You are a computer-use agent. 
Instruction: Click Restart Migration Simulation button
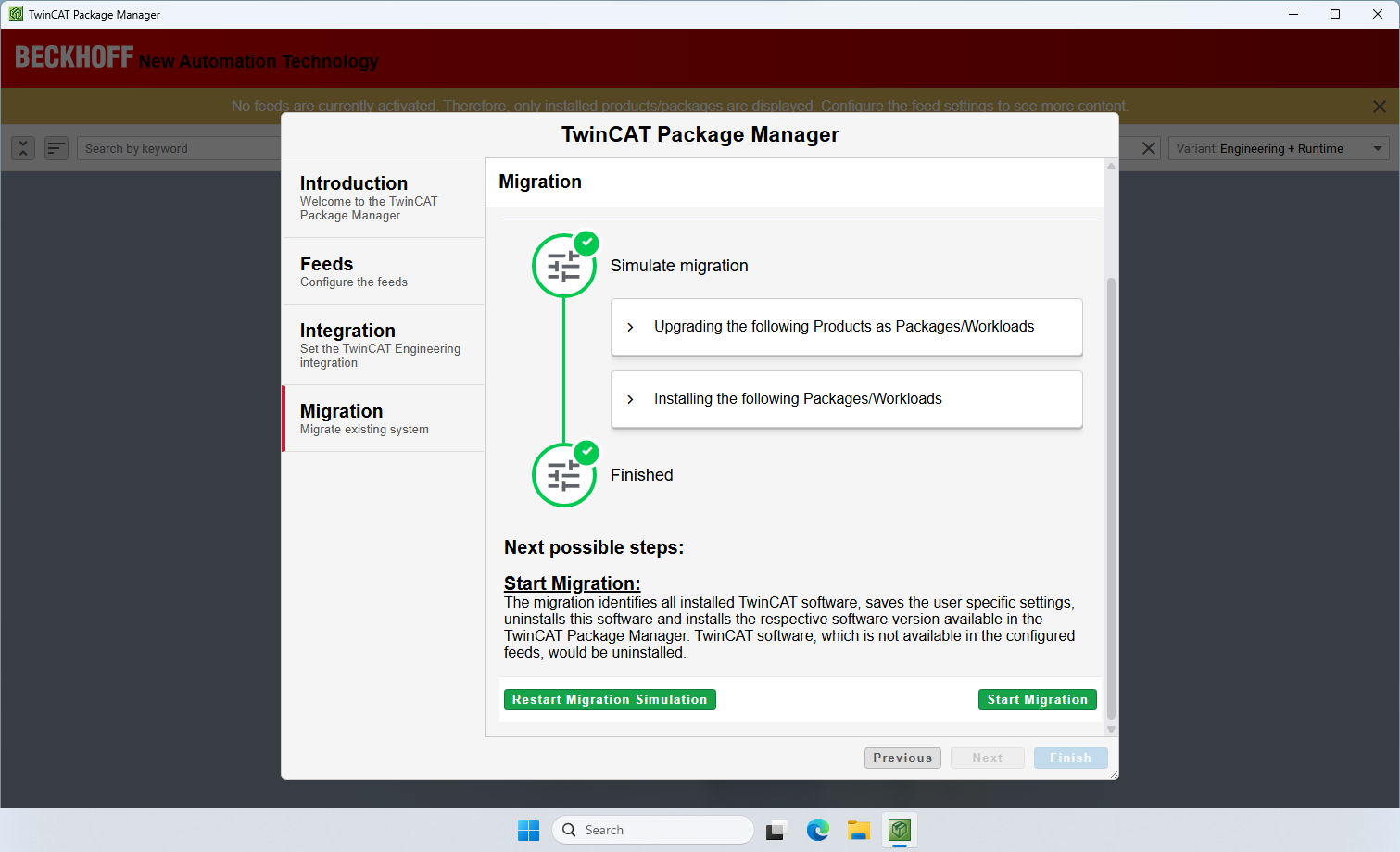point(610,700)
